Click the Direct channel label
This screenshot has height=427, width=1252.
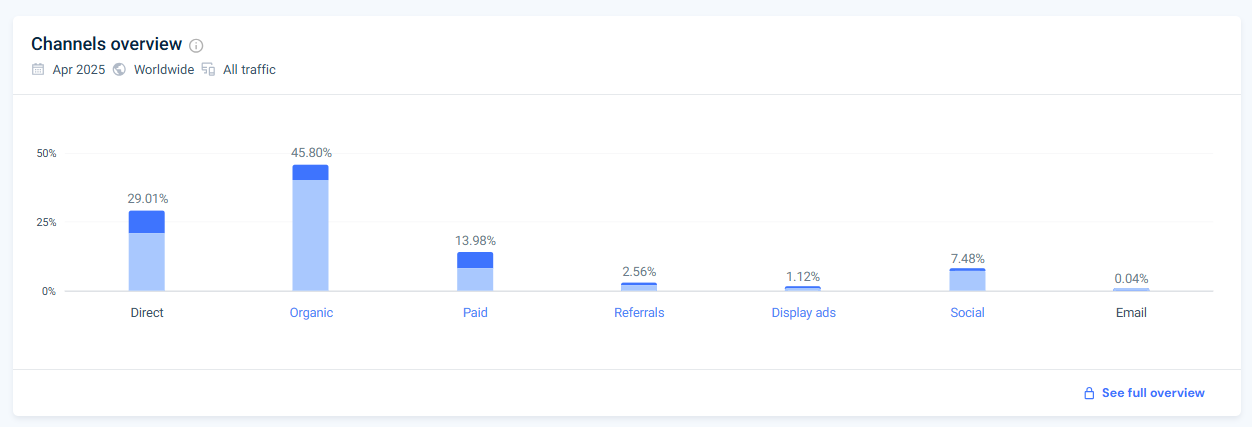click(147, 312)
